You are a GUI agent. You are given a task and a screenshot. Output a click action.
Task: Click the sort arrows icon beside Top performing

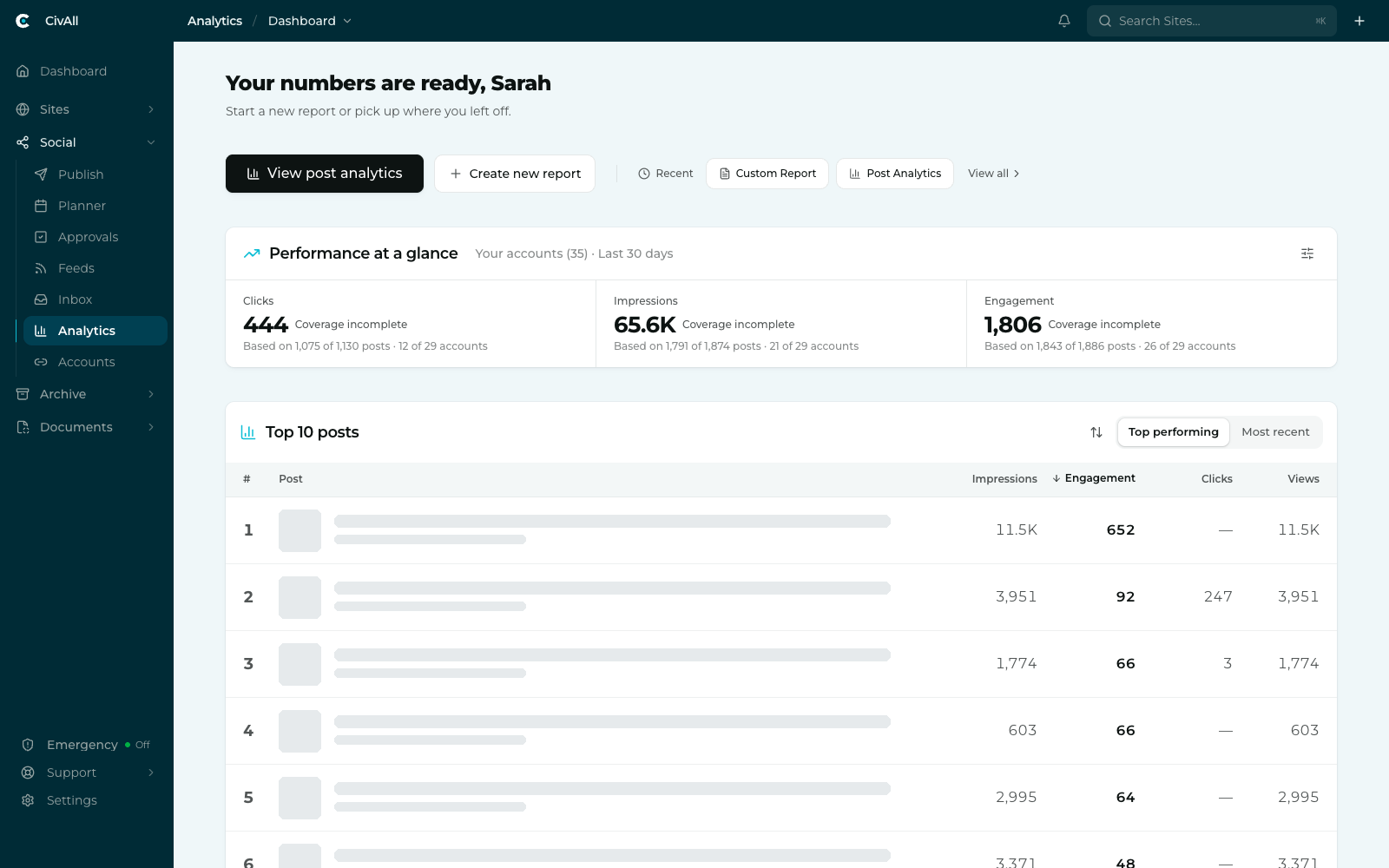pos(1096,432)
